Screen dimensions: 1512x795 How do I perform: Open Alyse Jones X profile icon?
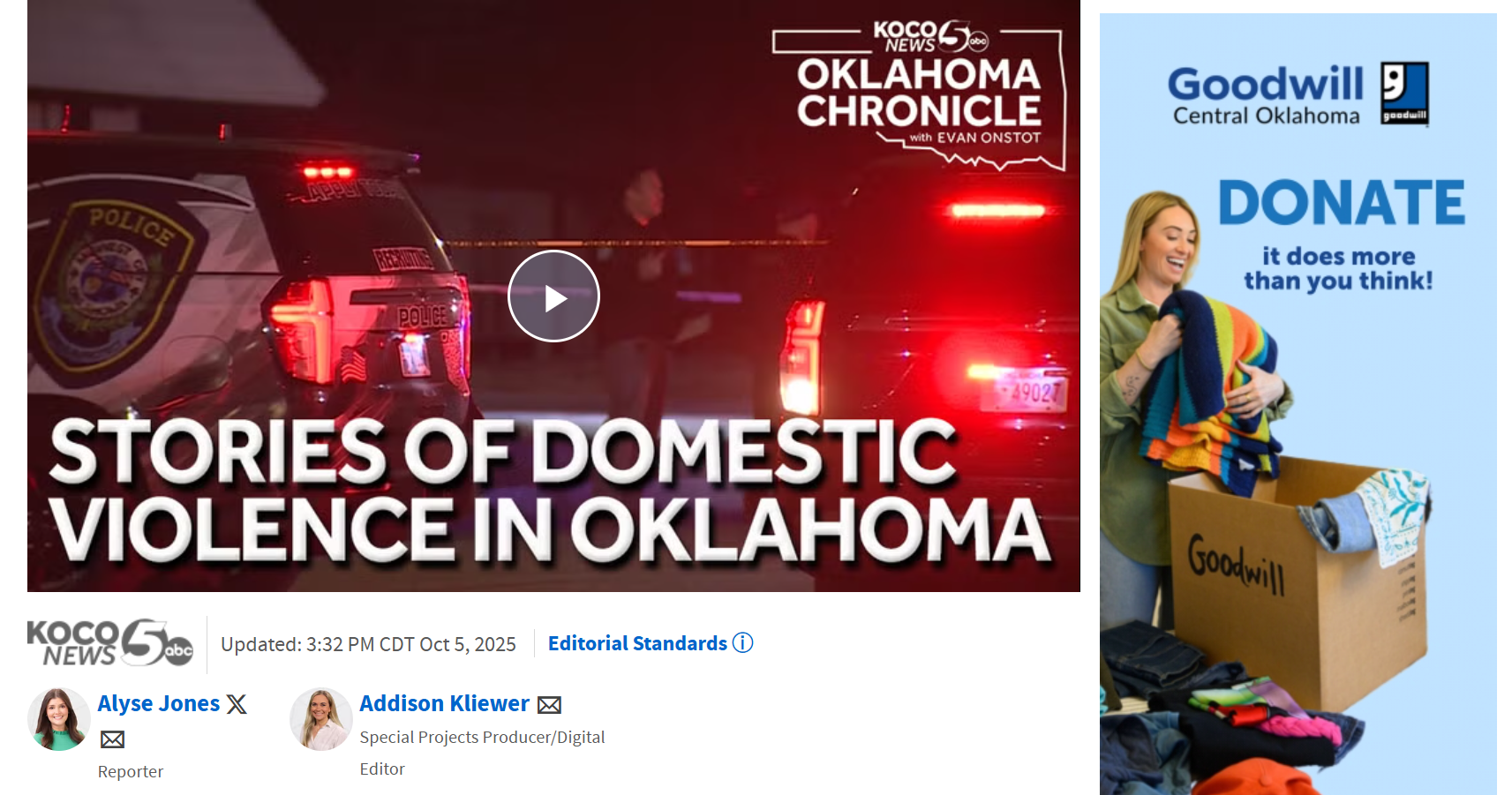(237, 704)
